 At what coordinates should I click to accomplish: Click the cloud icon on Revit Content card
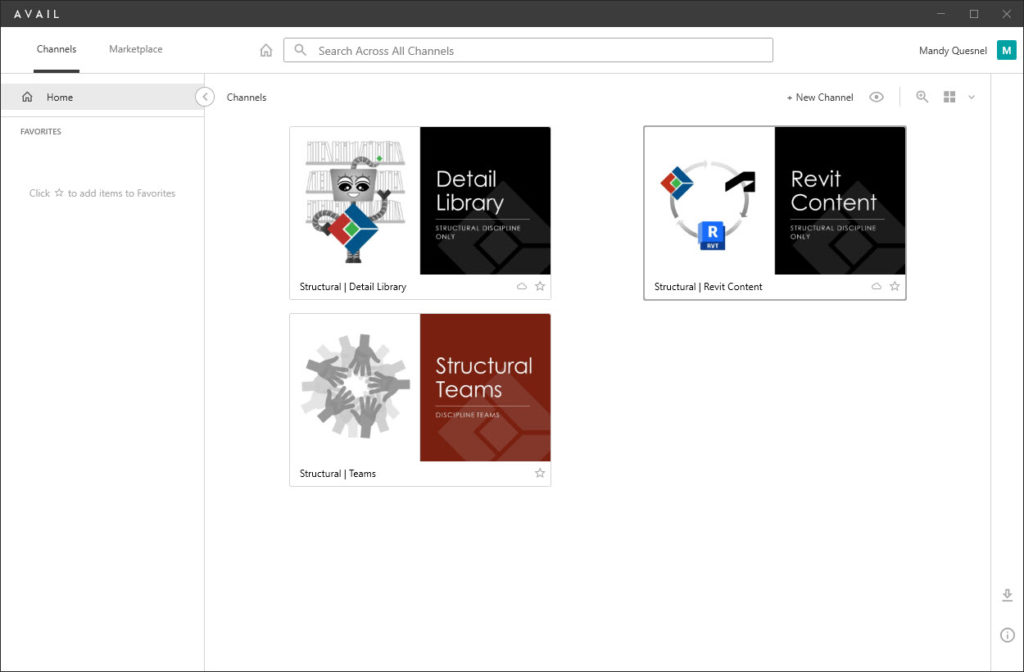click(876, 286)
